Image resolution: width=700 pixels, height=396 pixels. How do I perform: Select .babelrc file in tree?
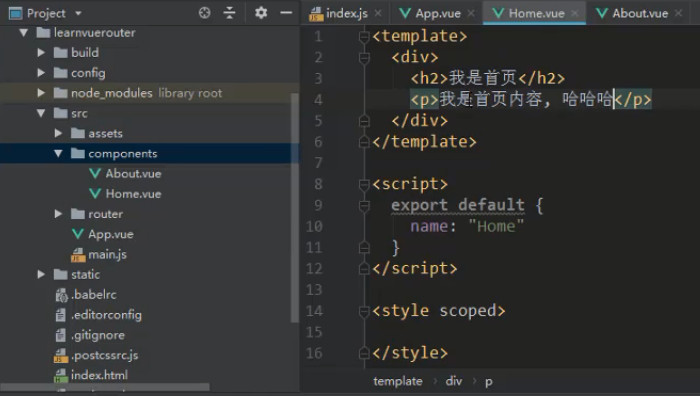[94, 295]
